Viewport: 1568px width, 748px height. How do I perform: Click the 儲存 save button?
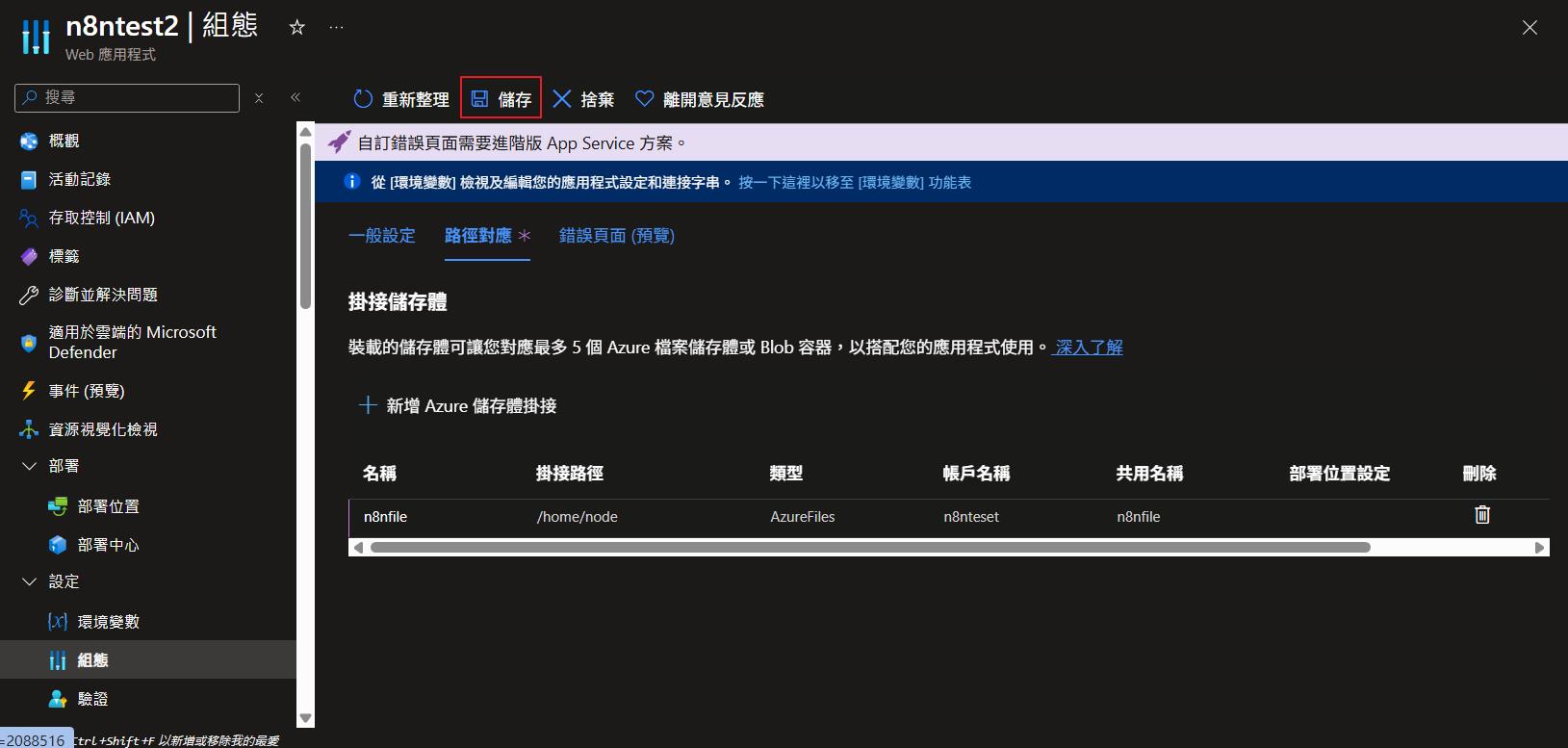[501, 98]
